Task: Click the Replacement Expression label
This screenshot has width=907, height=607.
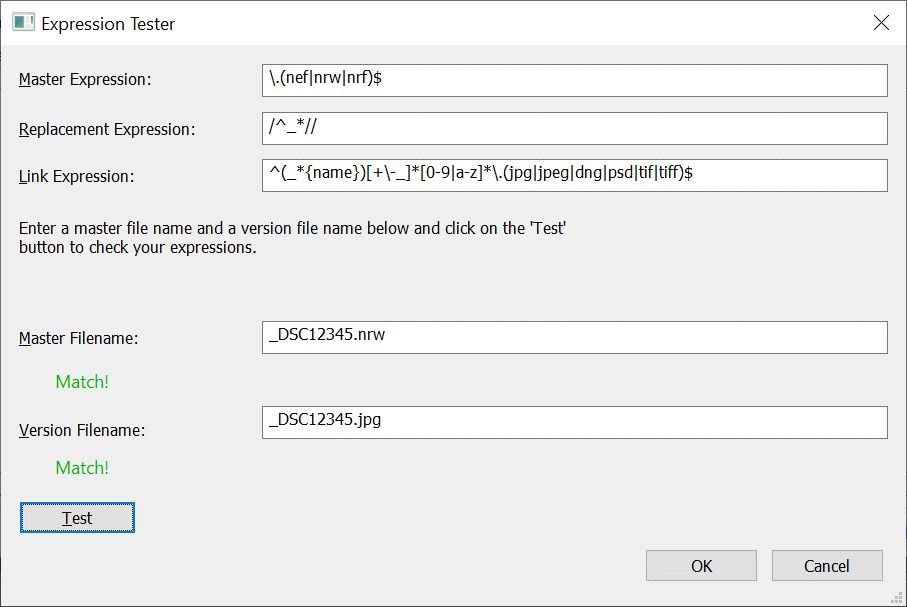Action: (107, 129)
